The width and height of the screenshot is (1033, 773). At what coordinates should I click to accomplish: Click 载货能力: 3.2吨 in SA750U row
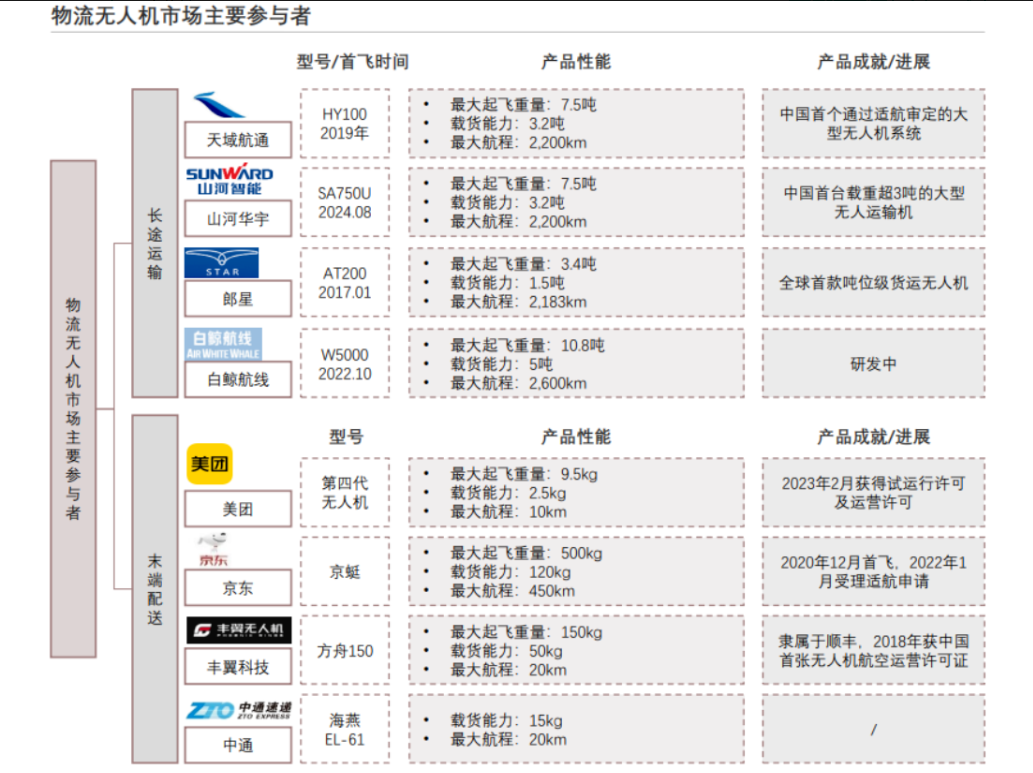pos(507,202)
